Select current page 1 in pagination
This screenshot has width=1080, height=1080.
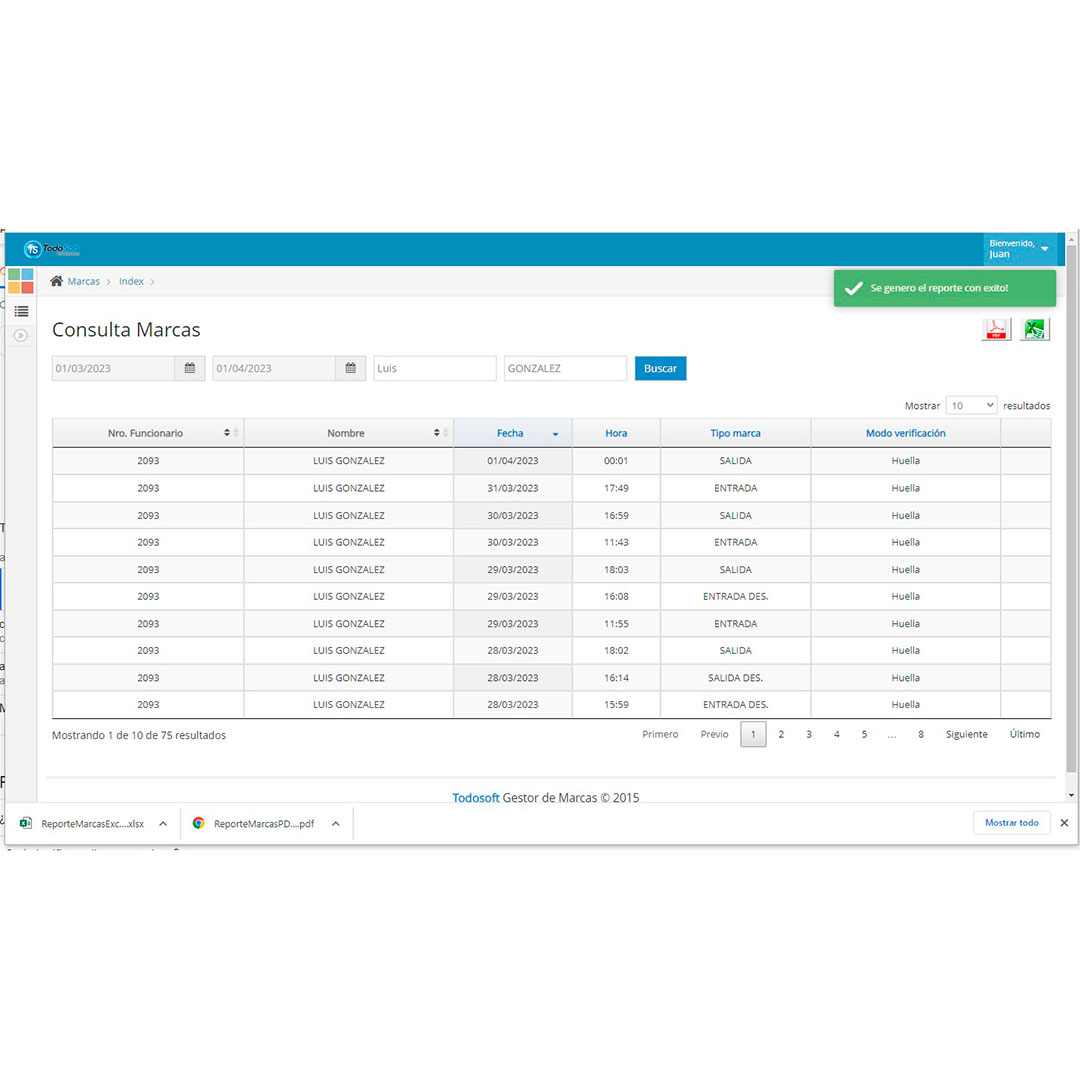(753, 734)
